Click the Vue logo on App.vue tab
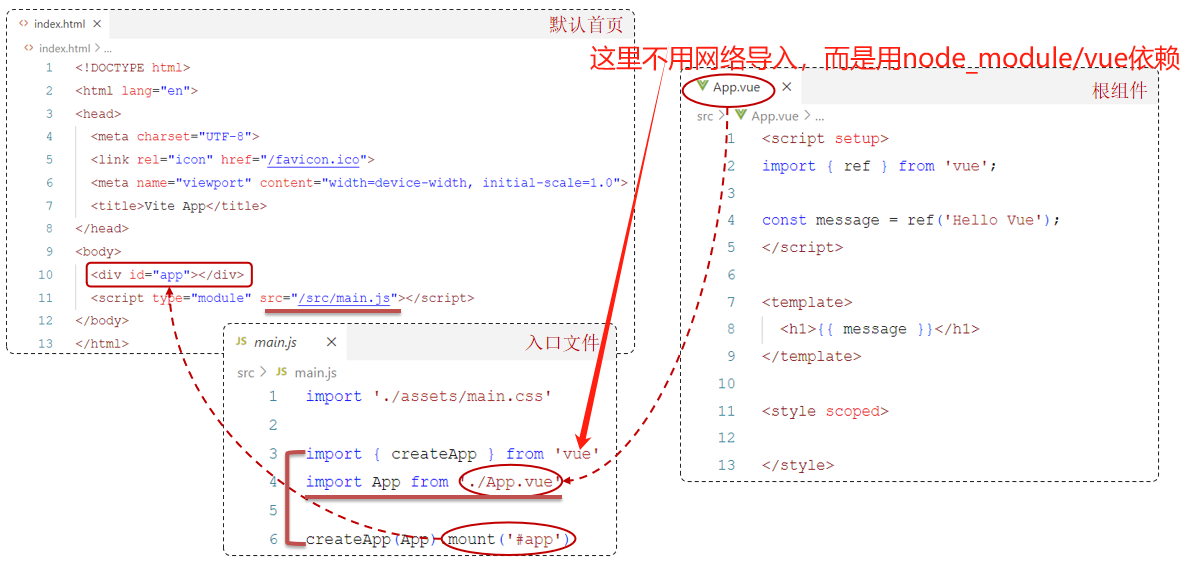 click(702, 87)
